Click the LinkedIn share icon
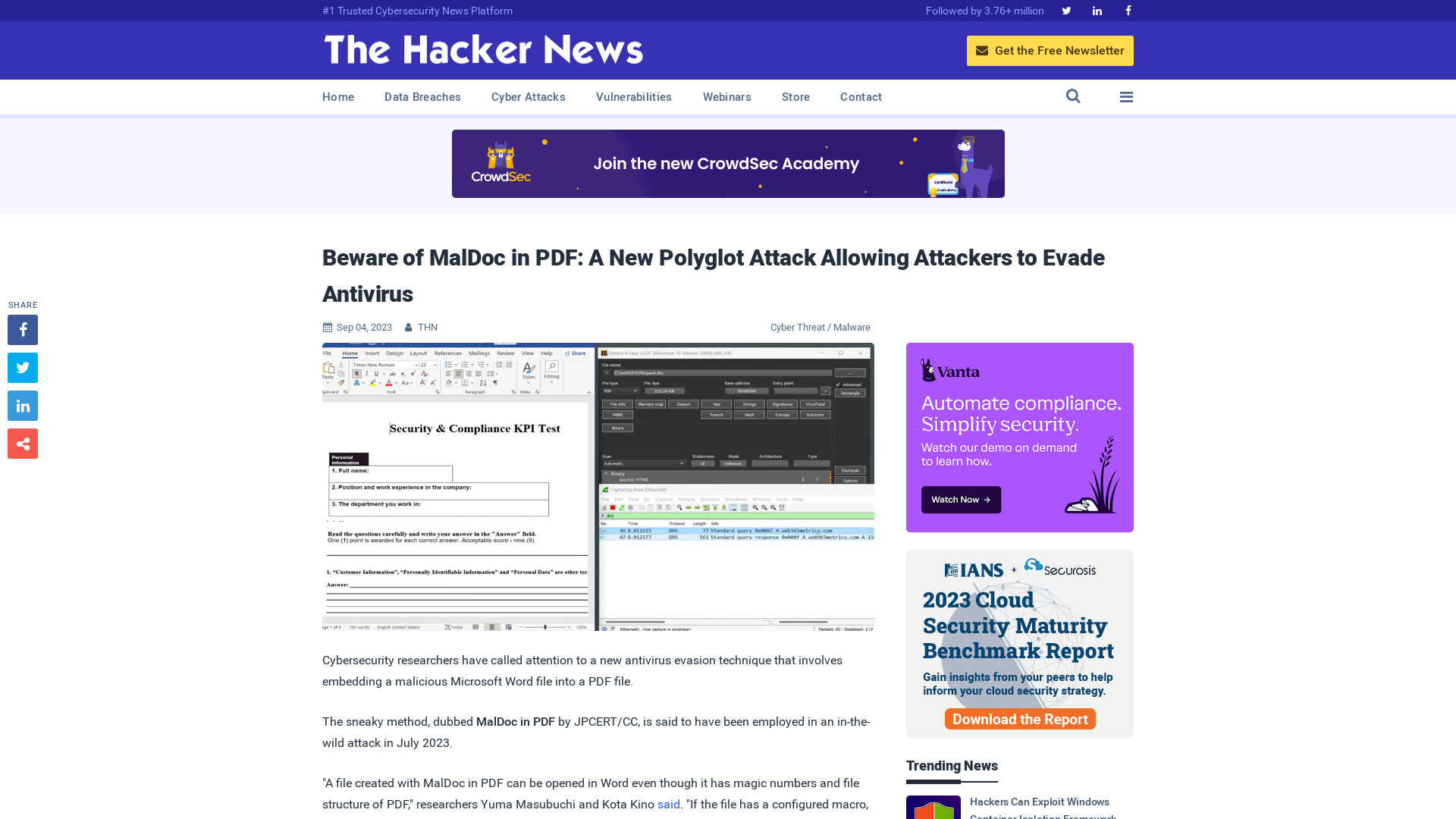 coord(22,405)
